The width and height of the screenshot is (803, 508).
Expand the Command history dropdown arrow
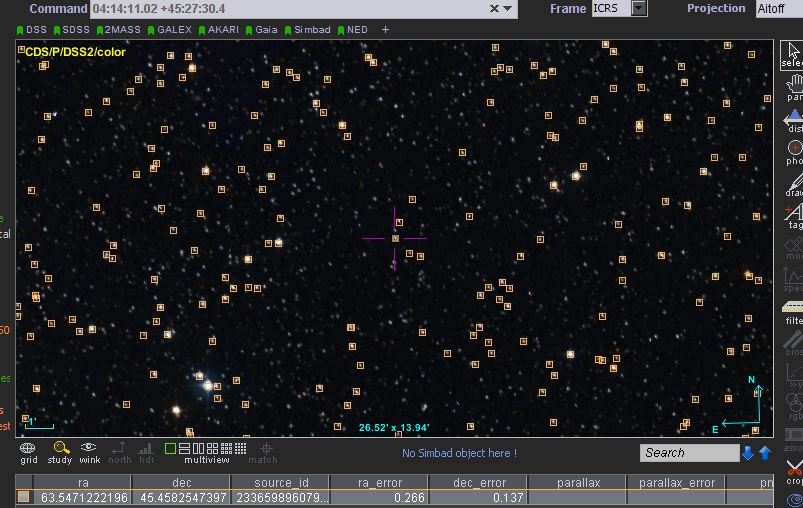510,8
